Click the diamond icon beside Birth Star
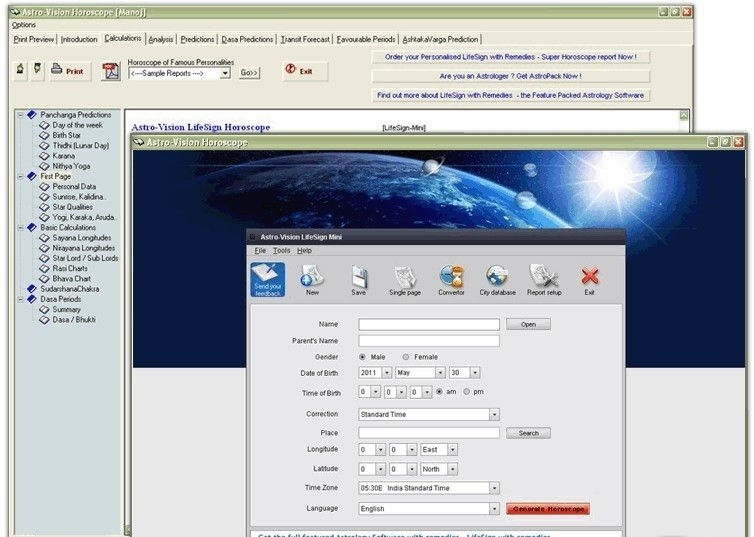Screen dimensions: 754x537 pyautogui.click(x=44, y=135)
